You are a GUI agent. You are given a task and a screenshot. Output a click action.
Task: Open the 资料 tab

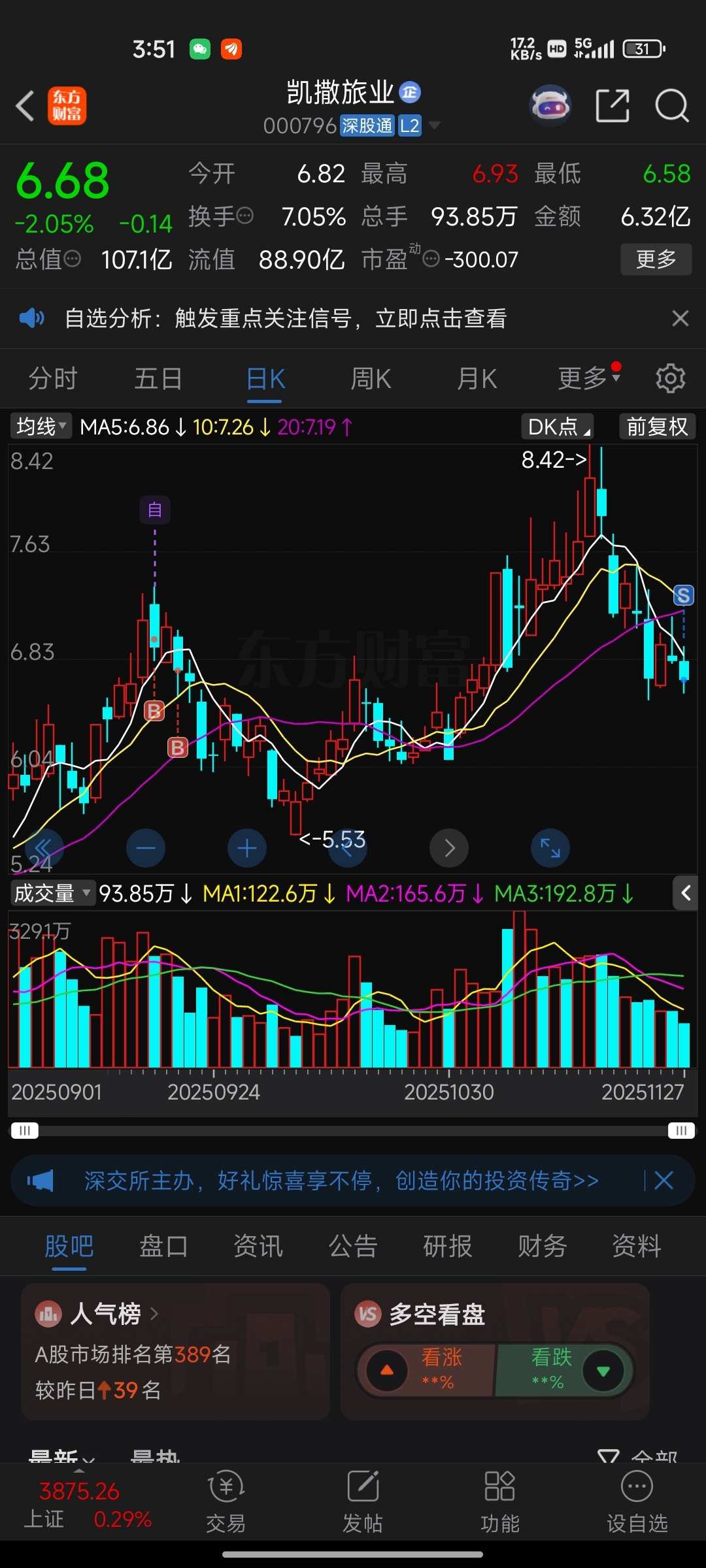click(x=637, y=1246)
